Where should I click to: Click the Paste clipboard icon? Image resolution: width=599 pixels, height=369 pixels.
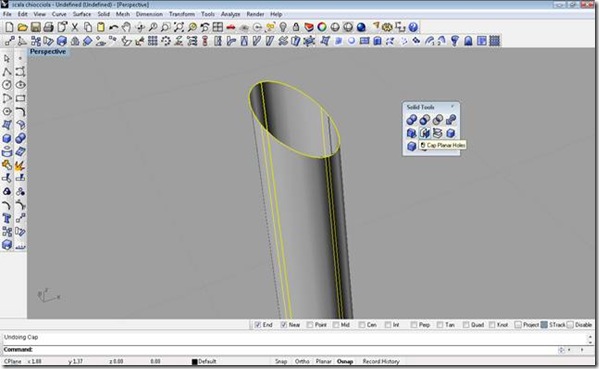pyautogui.click(x=101, y=27)
